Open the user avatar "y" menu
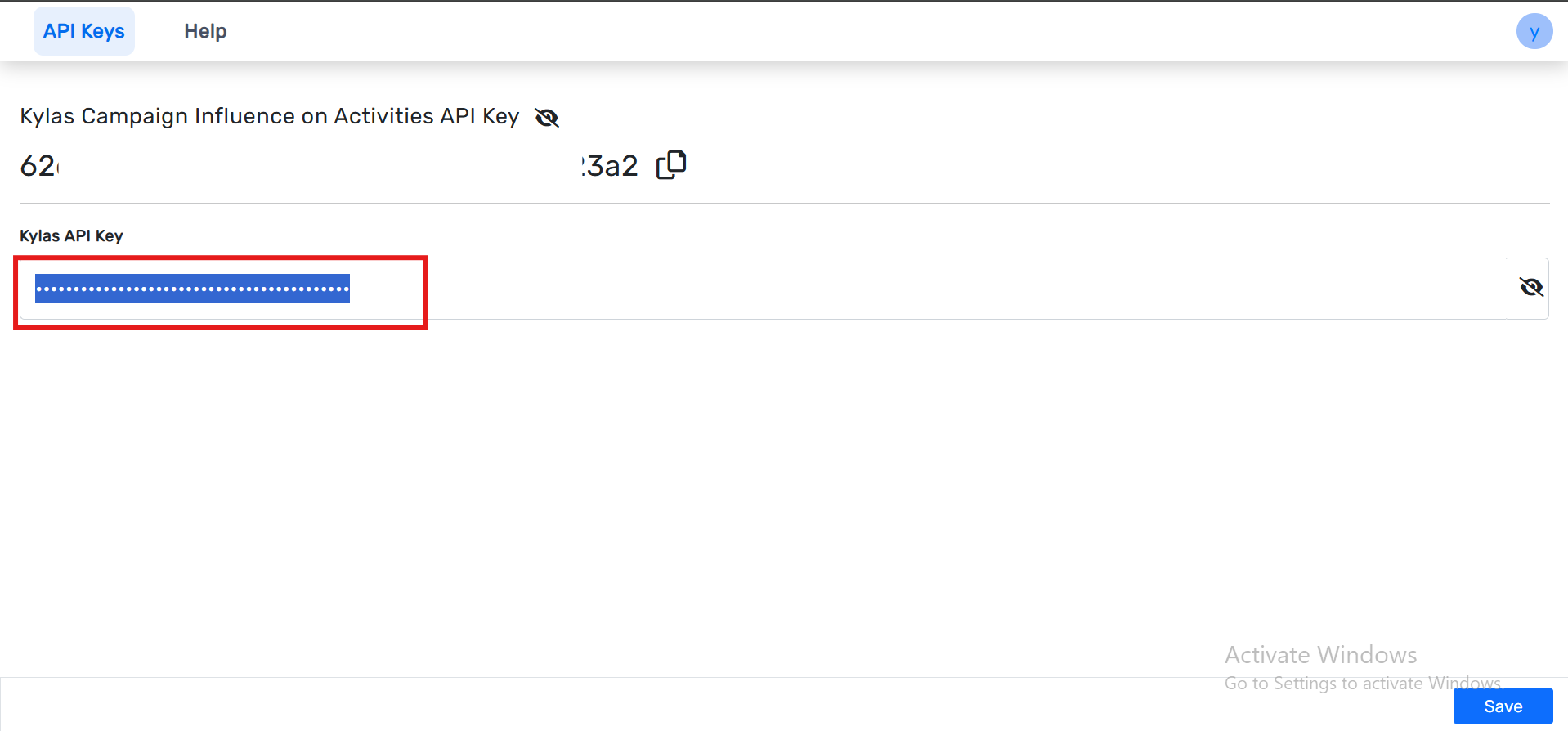 (x=1534, y=31)
